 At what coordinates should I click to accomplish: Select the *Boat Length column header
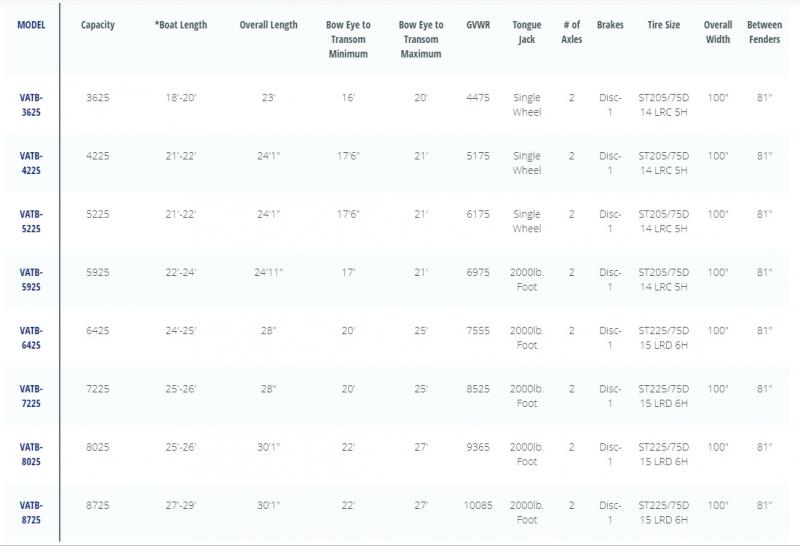pyautogui.click(x=181, y=25)
